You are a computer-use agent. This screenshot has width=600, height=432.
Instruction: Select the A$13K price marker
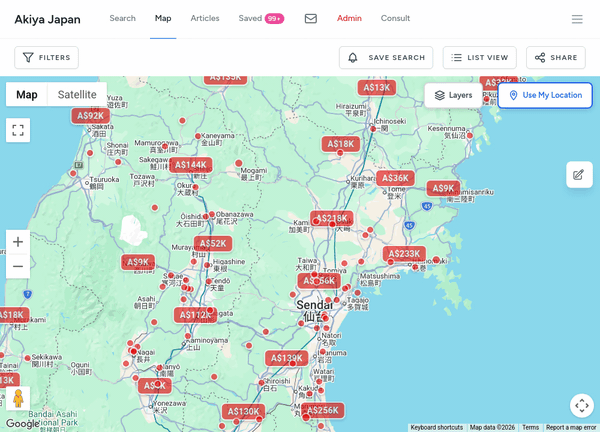[377, 88]
